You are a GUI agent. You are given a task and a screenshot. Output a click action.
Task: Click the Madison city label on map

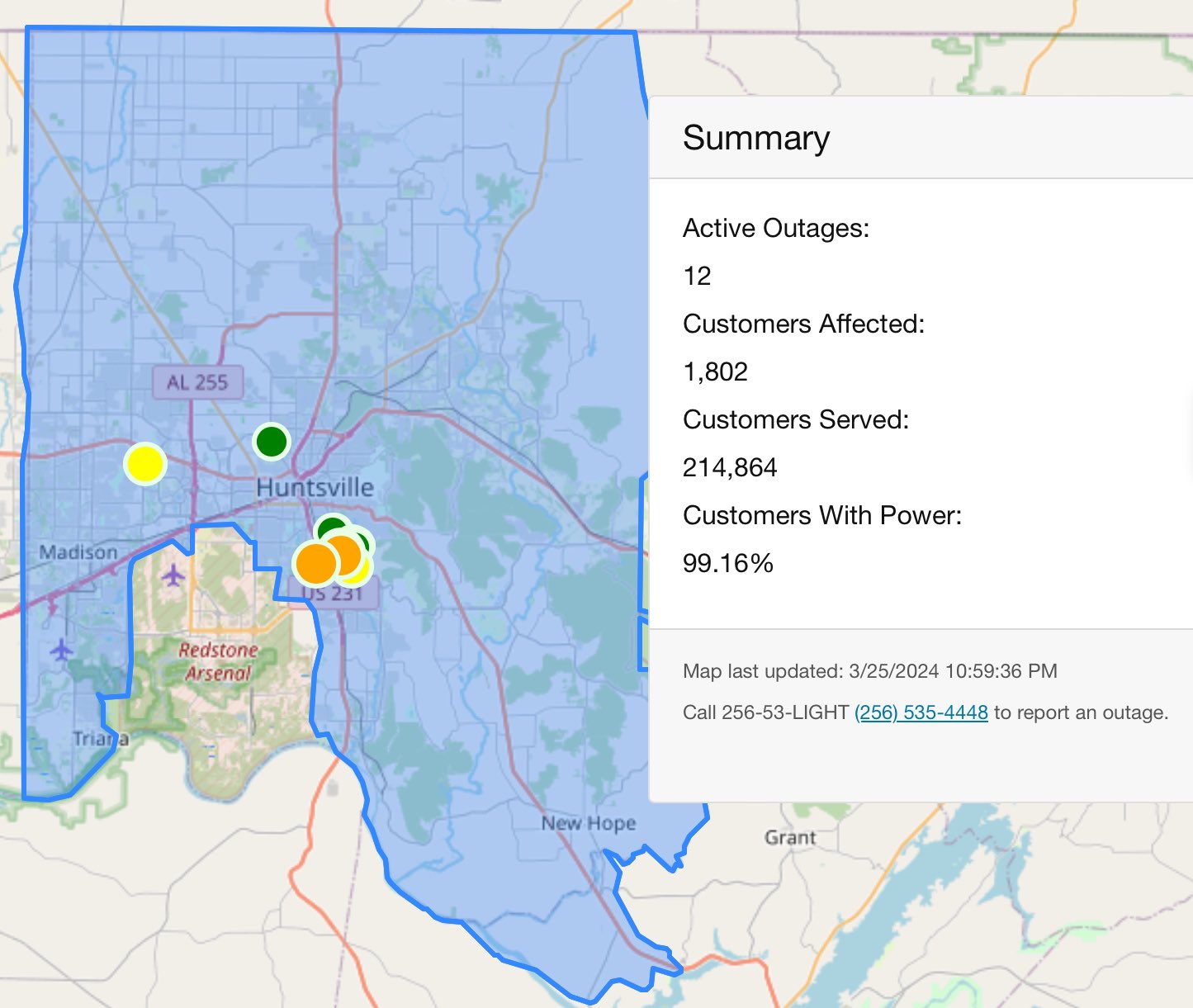coord(78,552)
